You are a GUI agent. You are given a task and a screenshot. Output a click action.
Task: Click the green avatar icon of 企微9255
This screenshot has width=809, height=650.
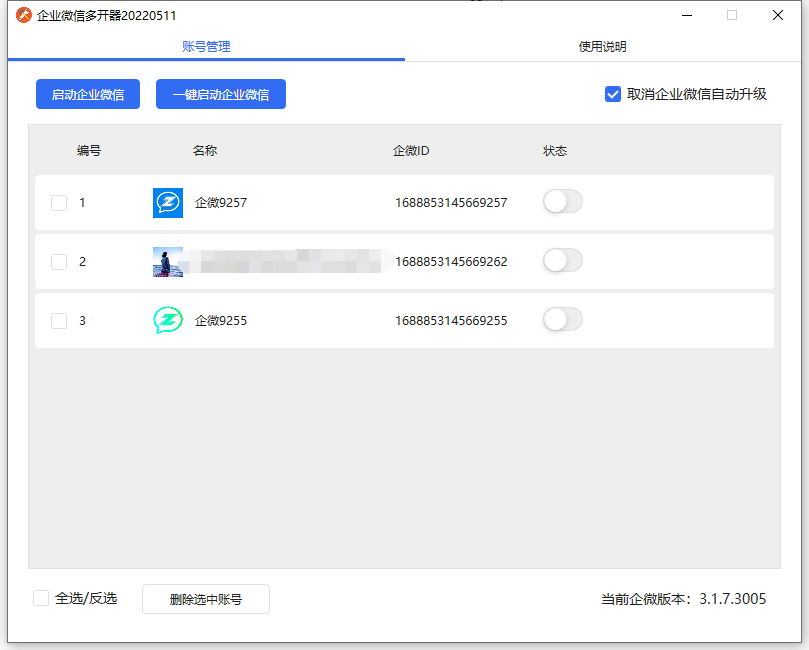click(x=168, y=320)
